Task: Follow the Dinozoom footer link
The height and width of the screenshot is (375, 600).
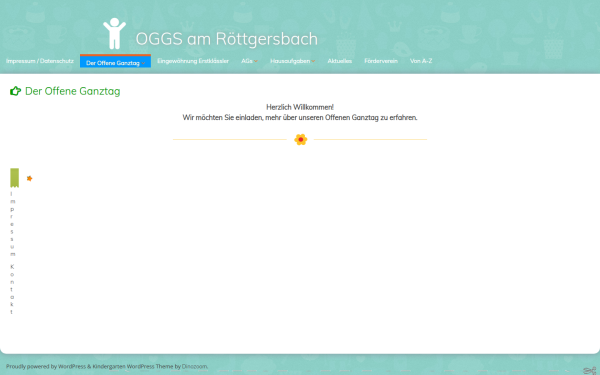Action: (194, 367)
